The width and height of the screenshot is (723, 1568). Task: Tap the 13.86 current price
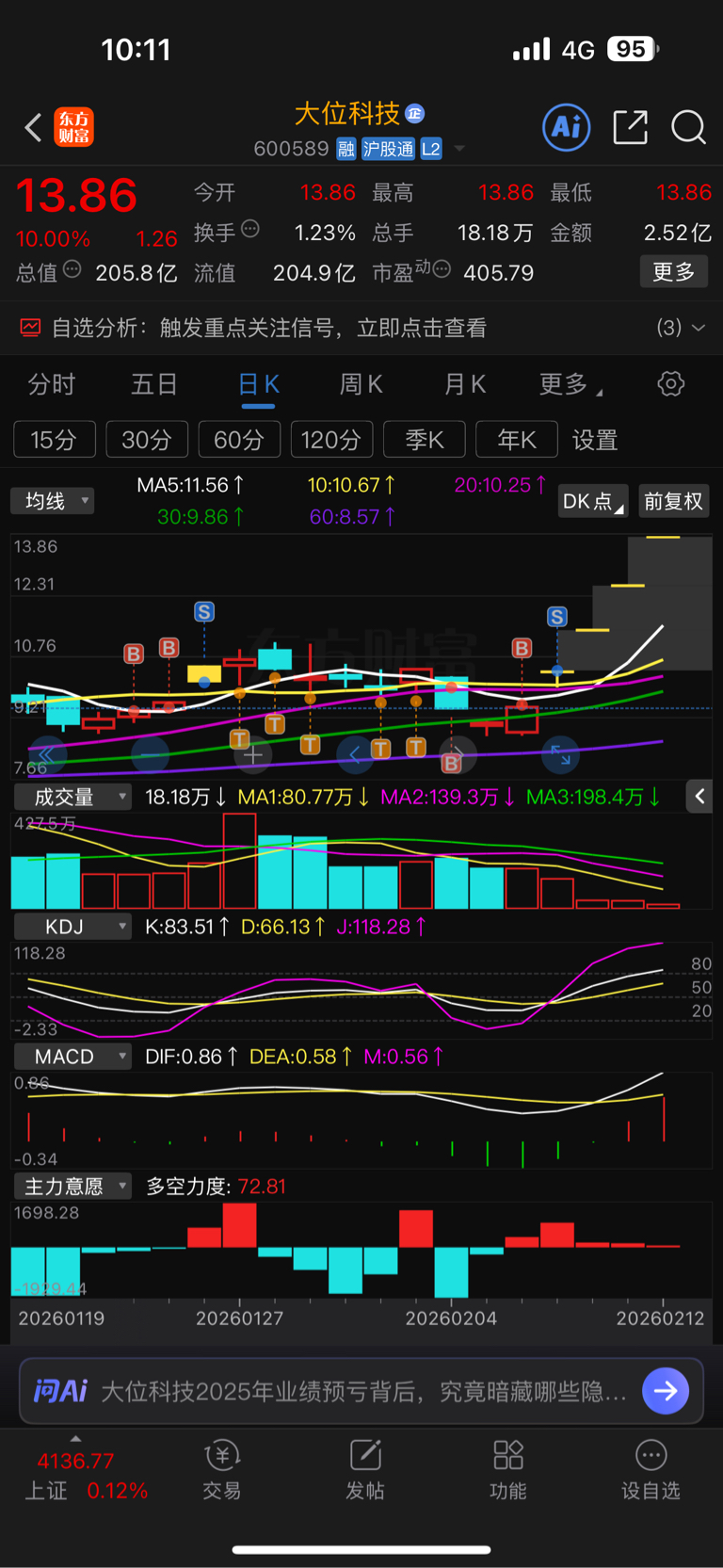coord(76,196)
